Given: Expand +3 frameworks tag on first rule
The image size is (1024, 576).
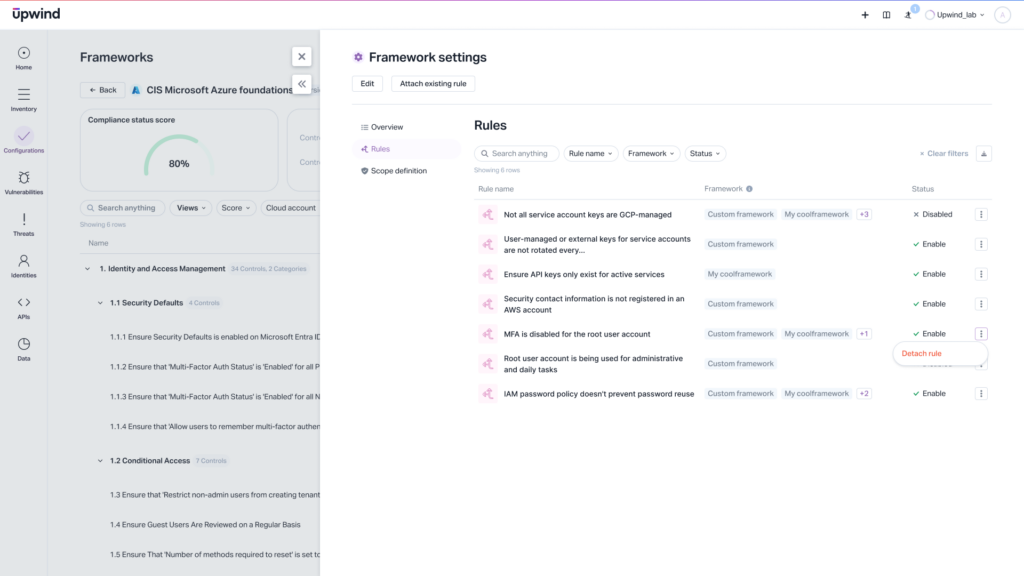Looking at the screenshot, I should point(864,214).
